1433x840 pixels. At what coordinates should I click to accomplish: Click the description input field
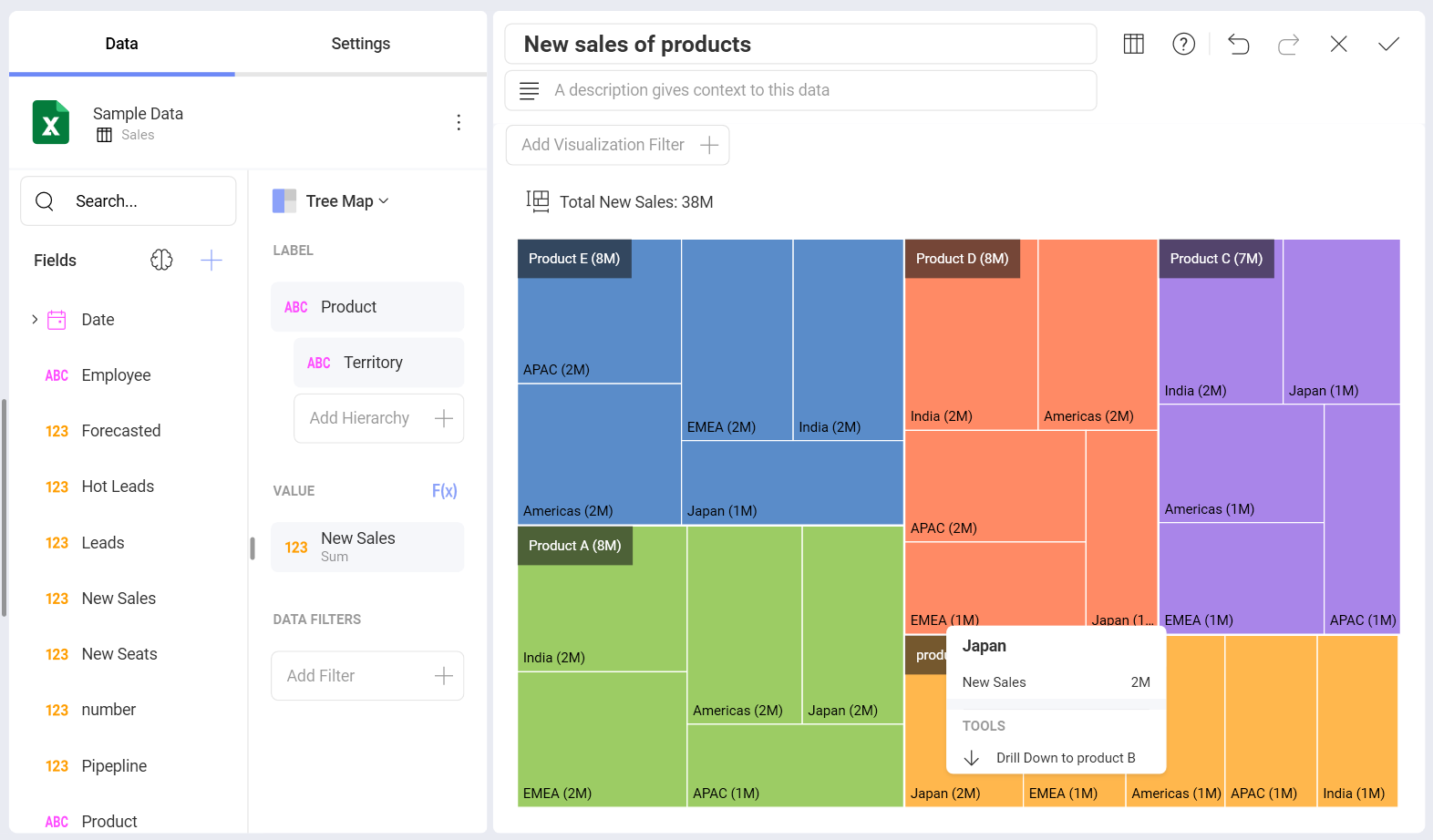(800, 90)
